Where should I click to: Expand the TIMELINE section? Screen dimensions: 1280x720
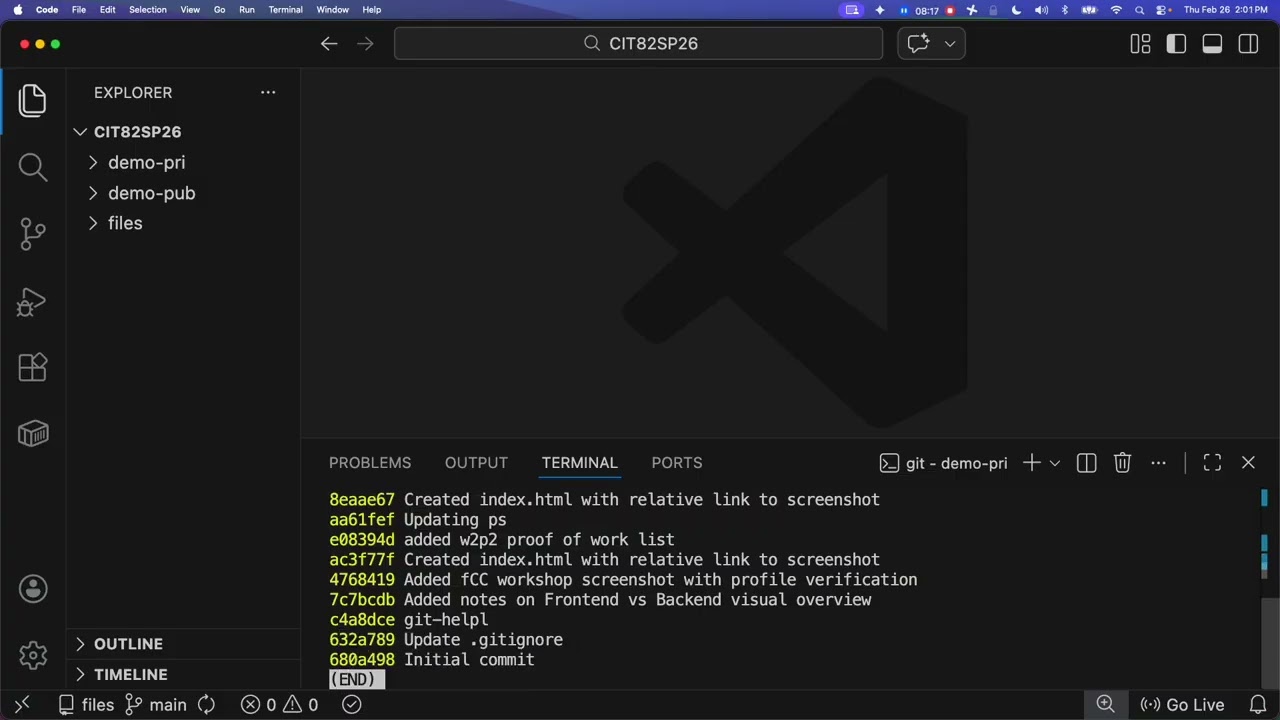click(x=131, y=675)
